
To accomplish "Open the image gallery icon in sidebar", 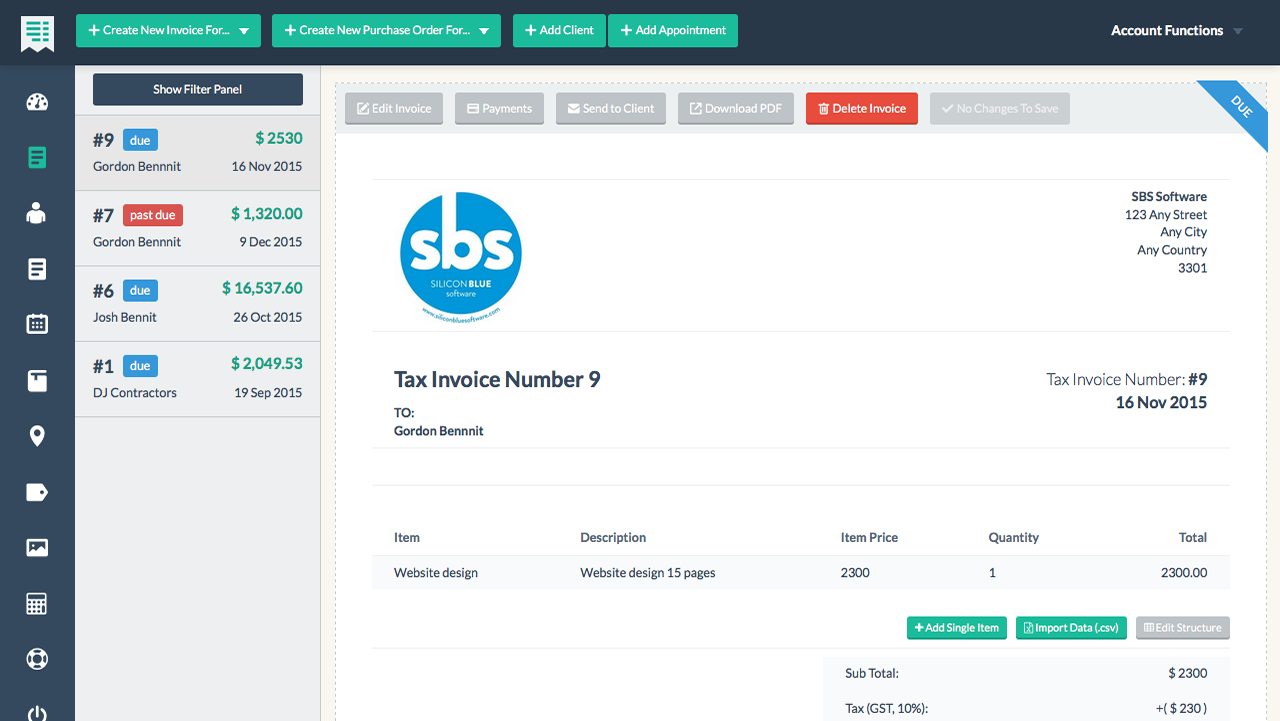I will tap(37, 547).
